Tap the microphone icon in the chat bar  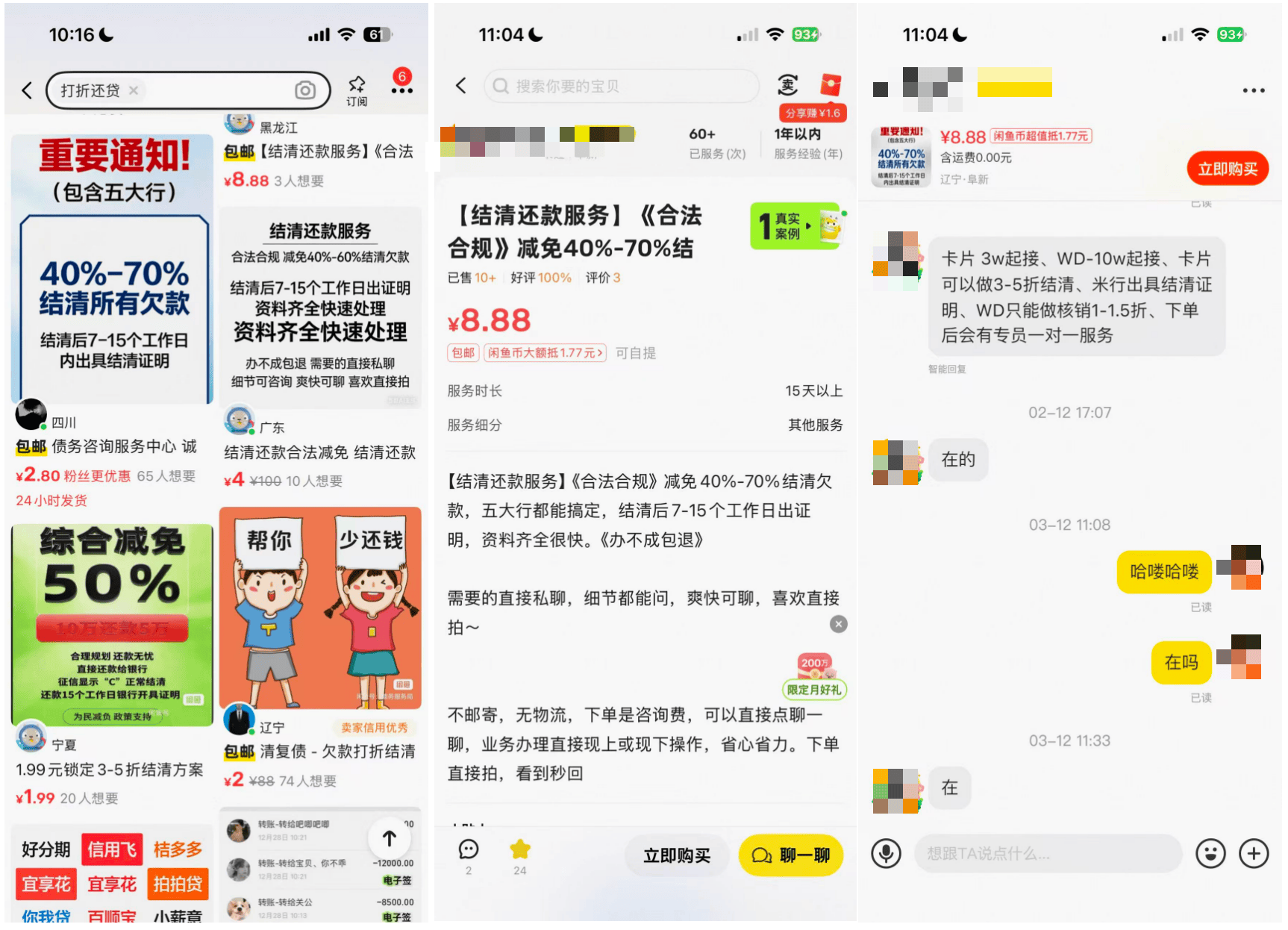(x=887, y=853)
